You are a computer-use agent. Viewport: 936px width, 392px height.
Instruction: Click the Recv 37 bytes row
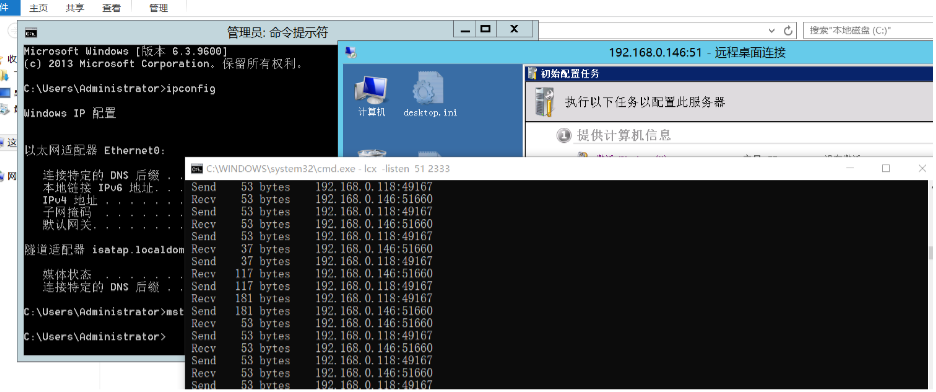pyautogui.click(x=312, y=249)
